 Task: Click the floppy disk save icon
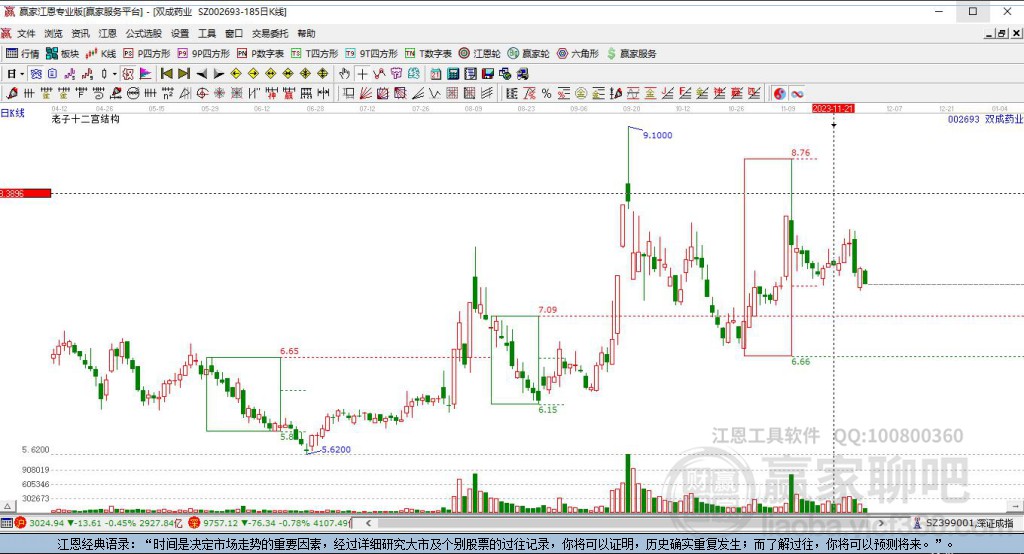487,74
